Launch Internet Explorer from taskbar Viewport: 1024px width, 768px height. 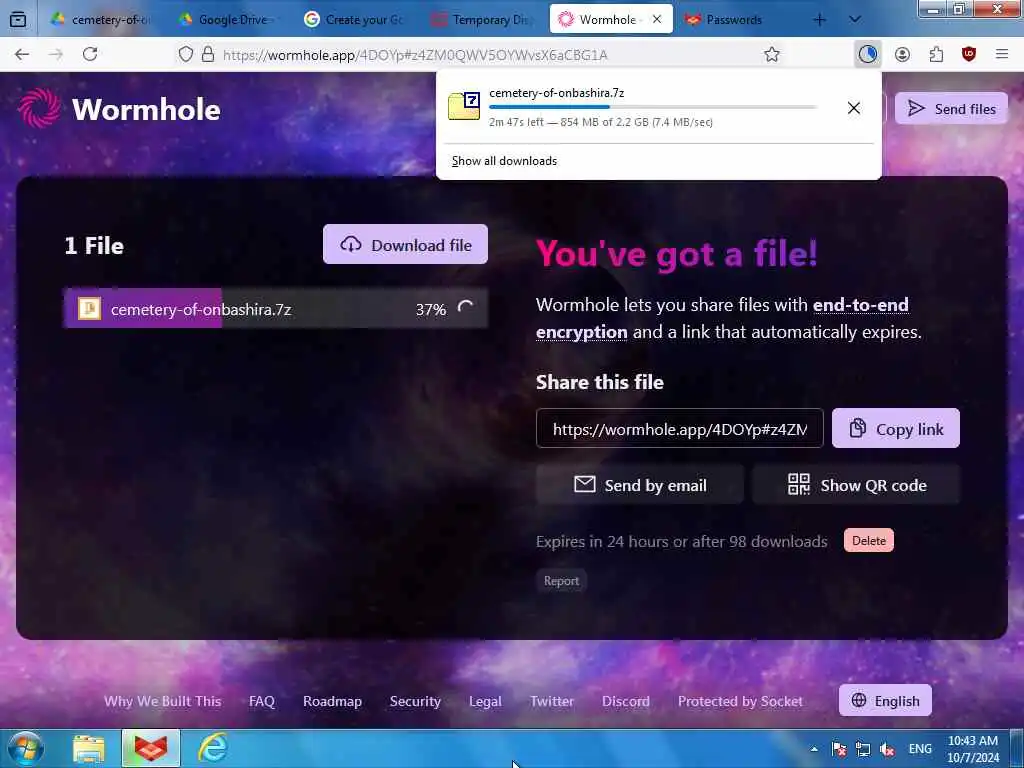pyautogui.click(x=213, y=748)
